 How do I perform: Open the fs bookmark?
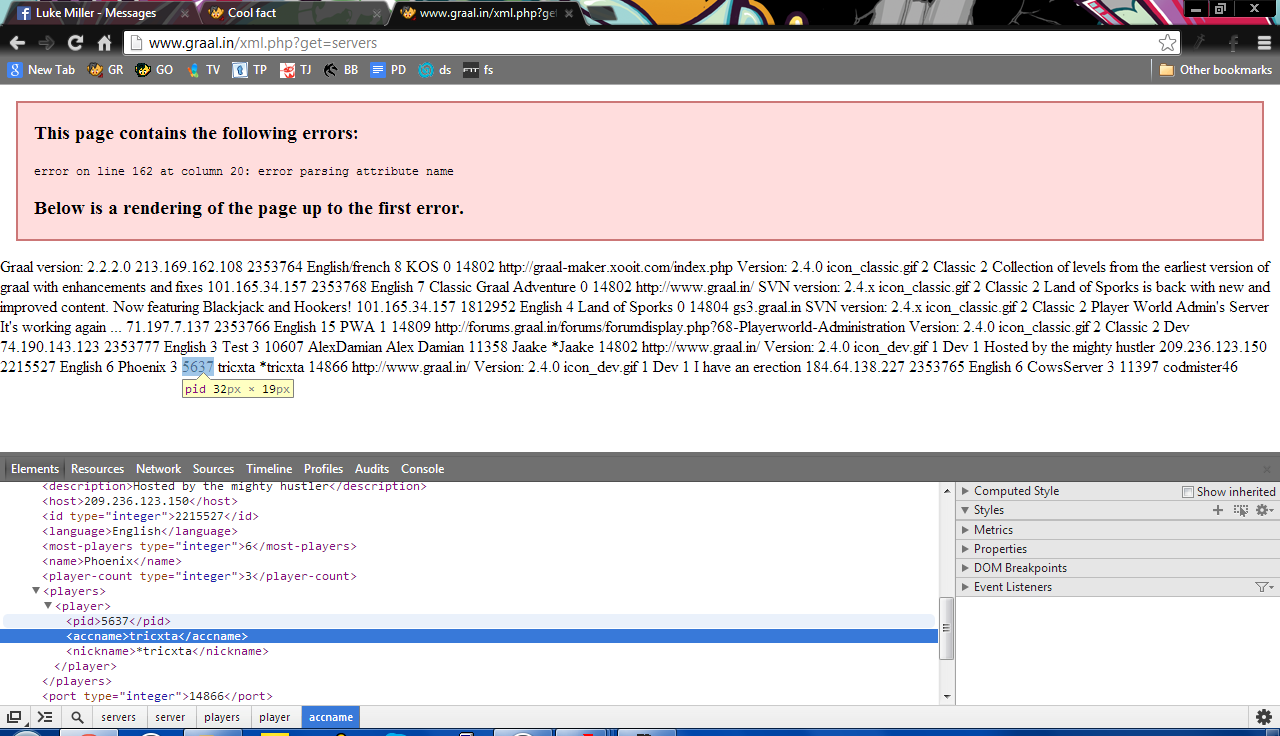click(x=478, y=70)
